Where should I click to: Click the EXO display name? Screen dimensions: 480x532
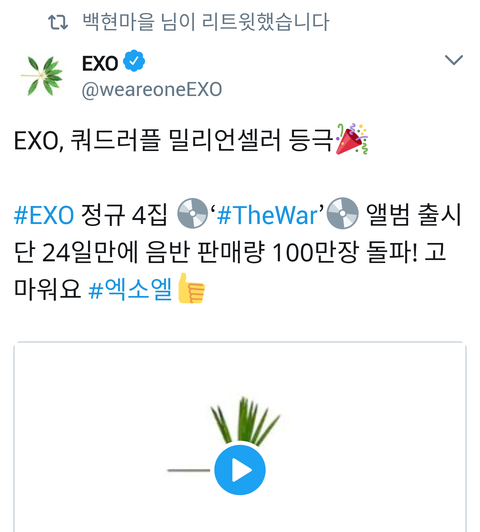coord(100,63)
